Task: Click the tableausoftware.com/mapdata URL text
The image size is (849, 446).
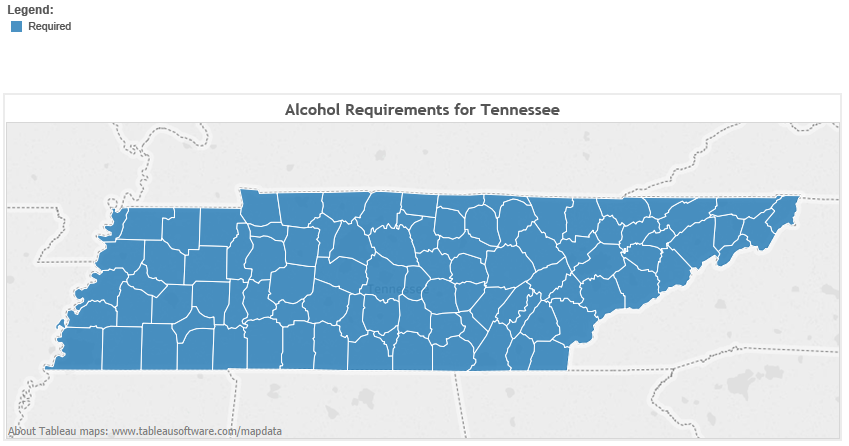Action: pyautogui.click(x=197, y=431)
